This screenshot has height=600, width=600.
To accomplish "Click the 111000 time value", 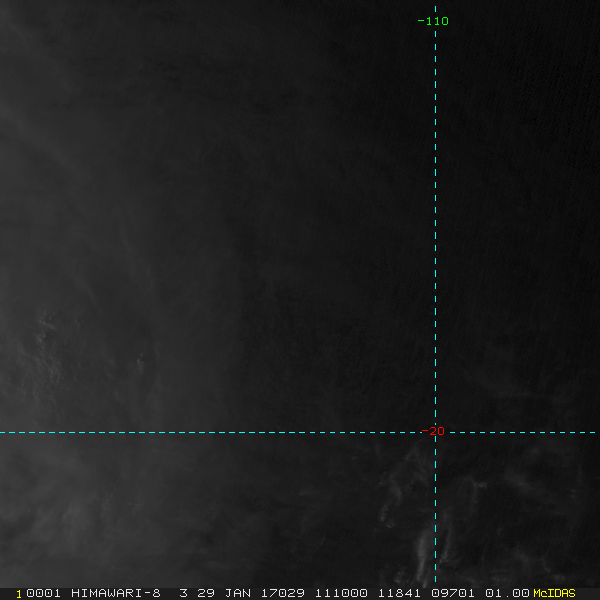I will tap(341, 593).
